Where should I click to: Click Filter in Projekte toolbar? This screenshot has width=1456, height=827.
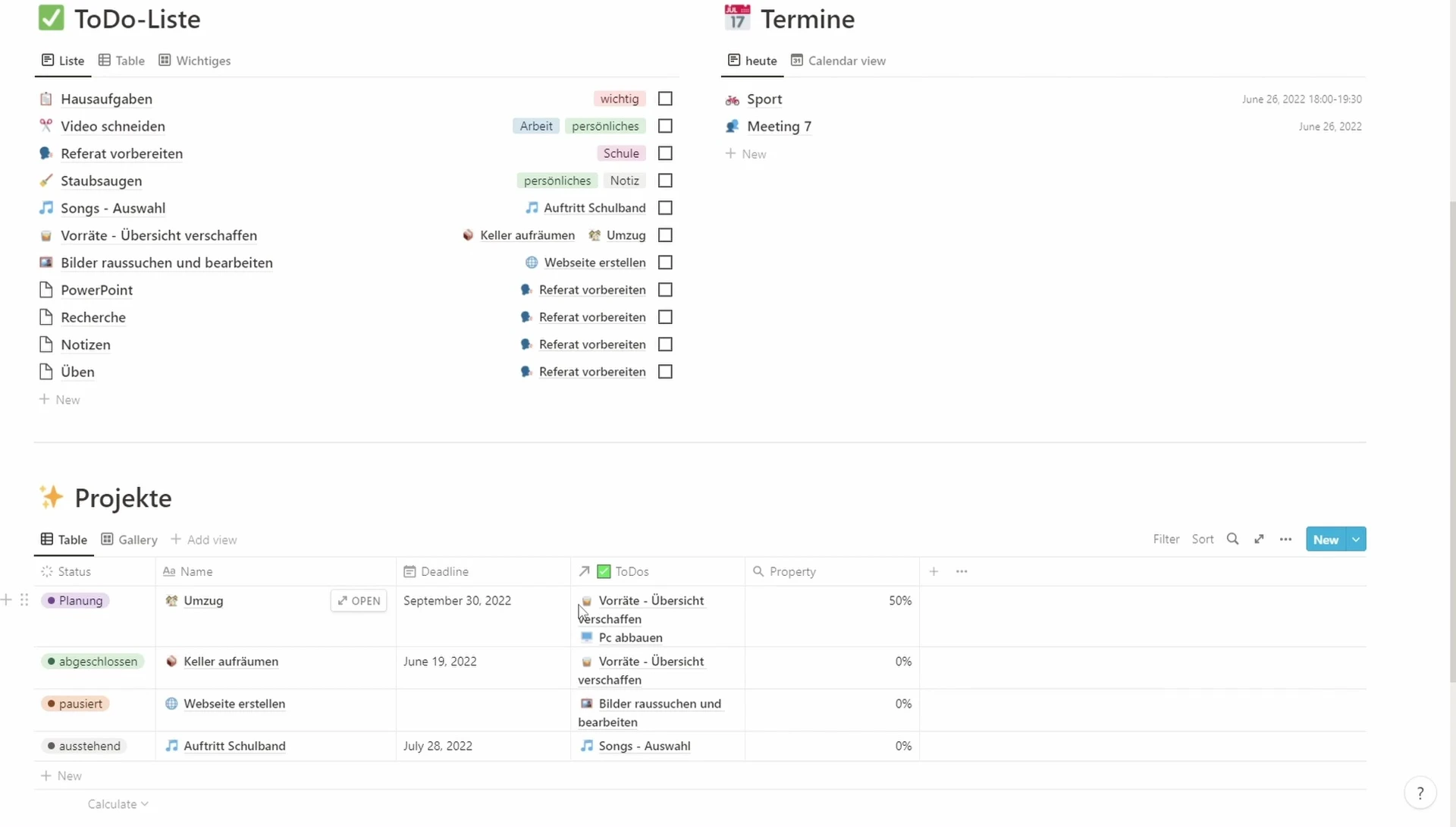point(1166,539)
